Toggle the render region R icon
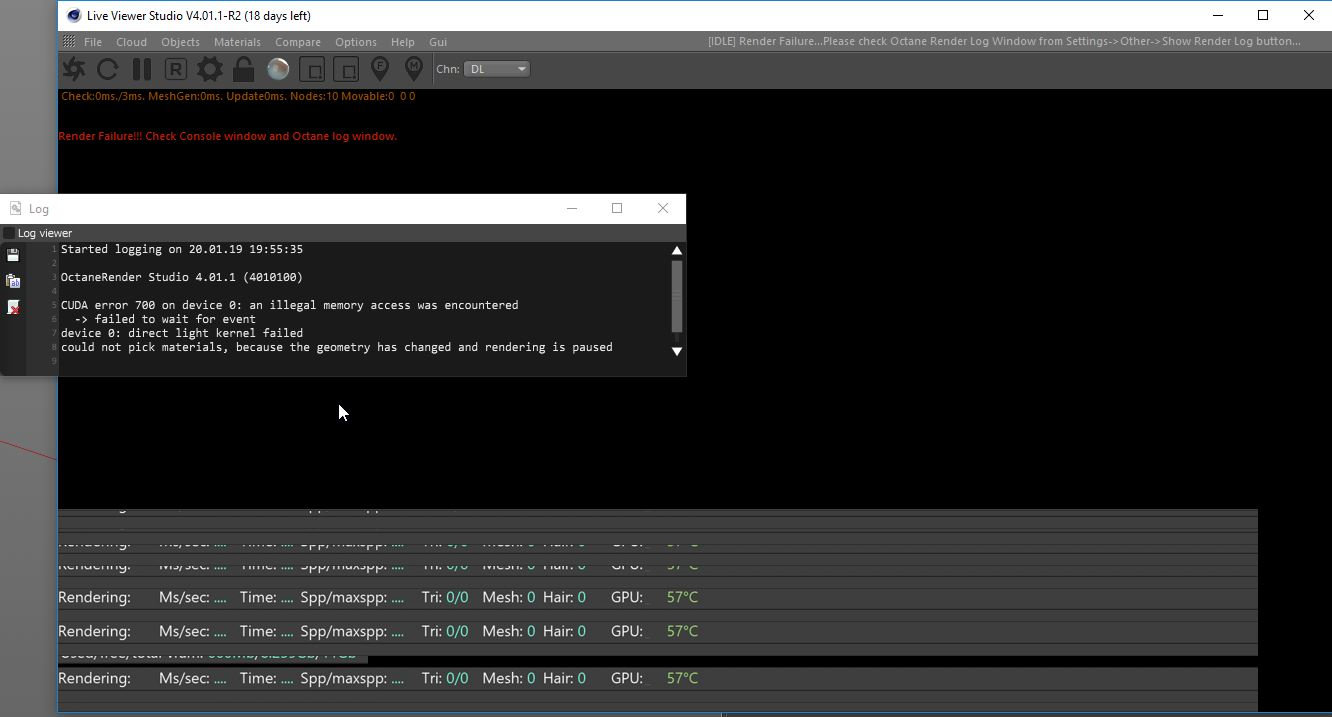 (x=176, y=69)
